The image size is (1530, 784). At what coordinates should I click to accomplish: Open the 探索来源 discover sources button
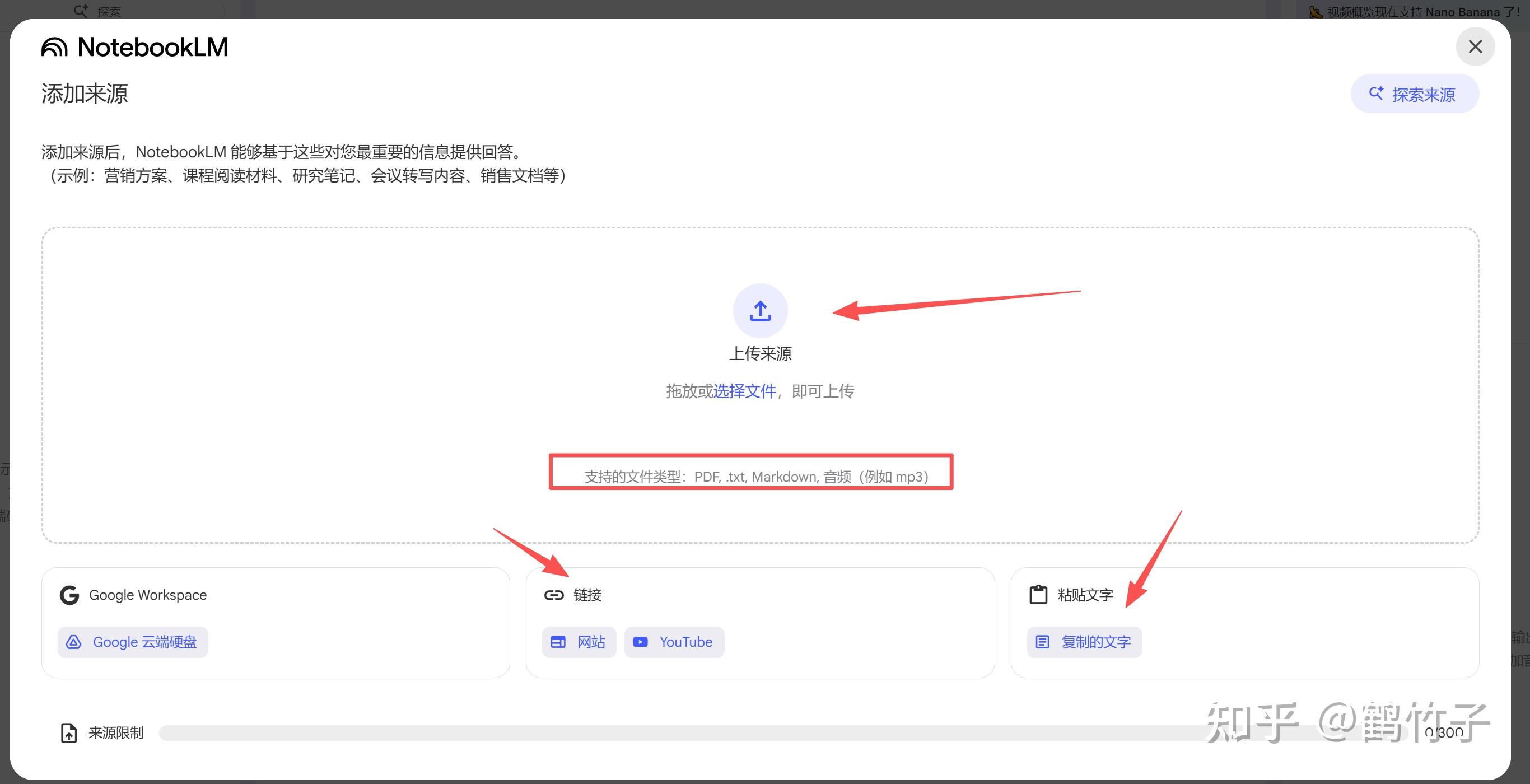(1414, 94)
